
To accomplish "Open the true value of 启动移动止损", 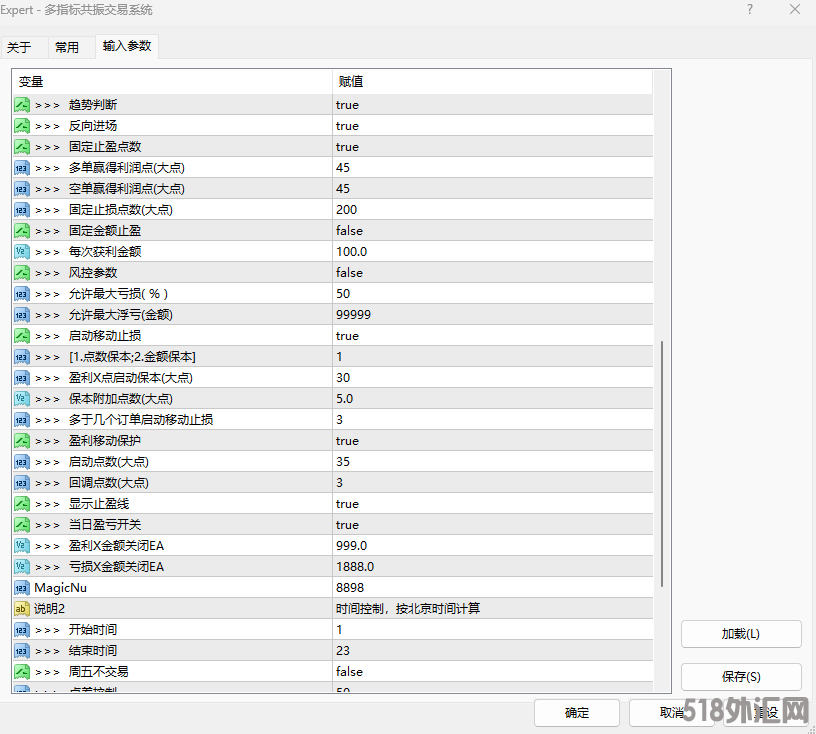I will point(492,336).
